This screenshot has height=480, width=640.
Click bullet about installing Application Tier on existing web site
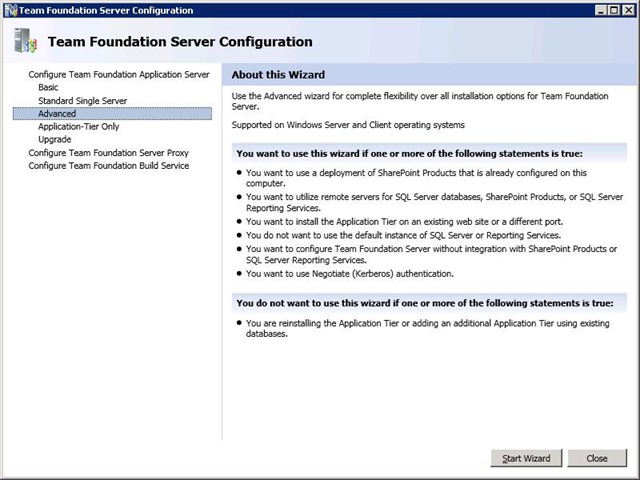404,222
